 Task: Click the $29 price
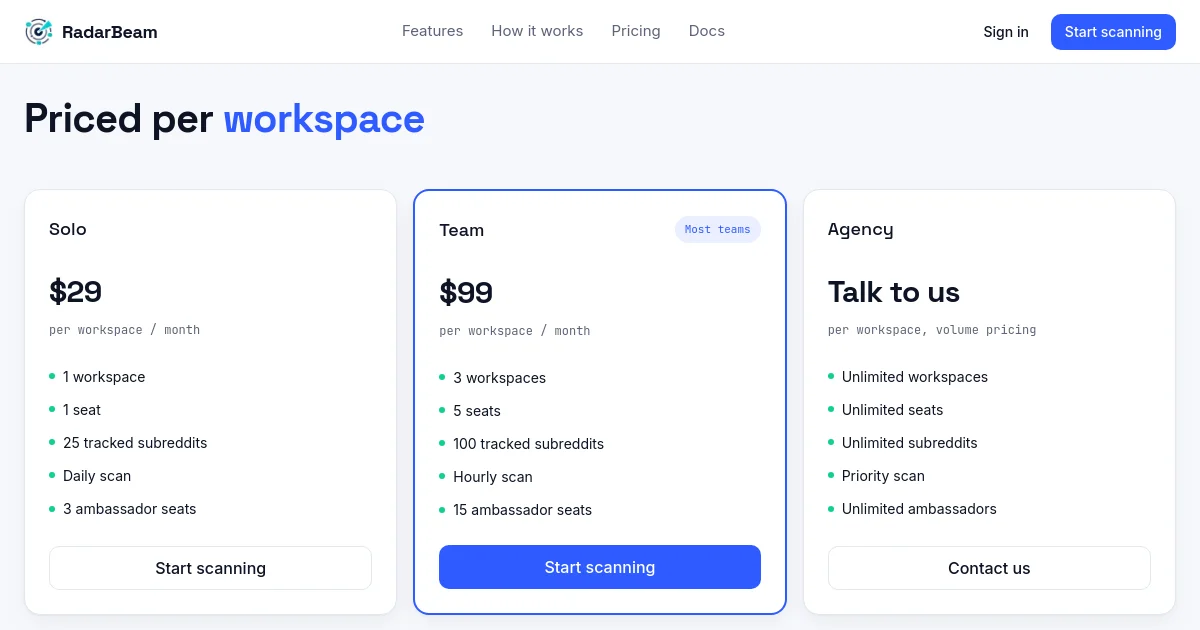pyautogui.click(x=75, y=292)
